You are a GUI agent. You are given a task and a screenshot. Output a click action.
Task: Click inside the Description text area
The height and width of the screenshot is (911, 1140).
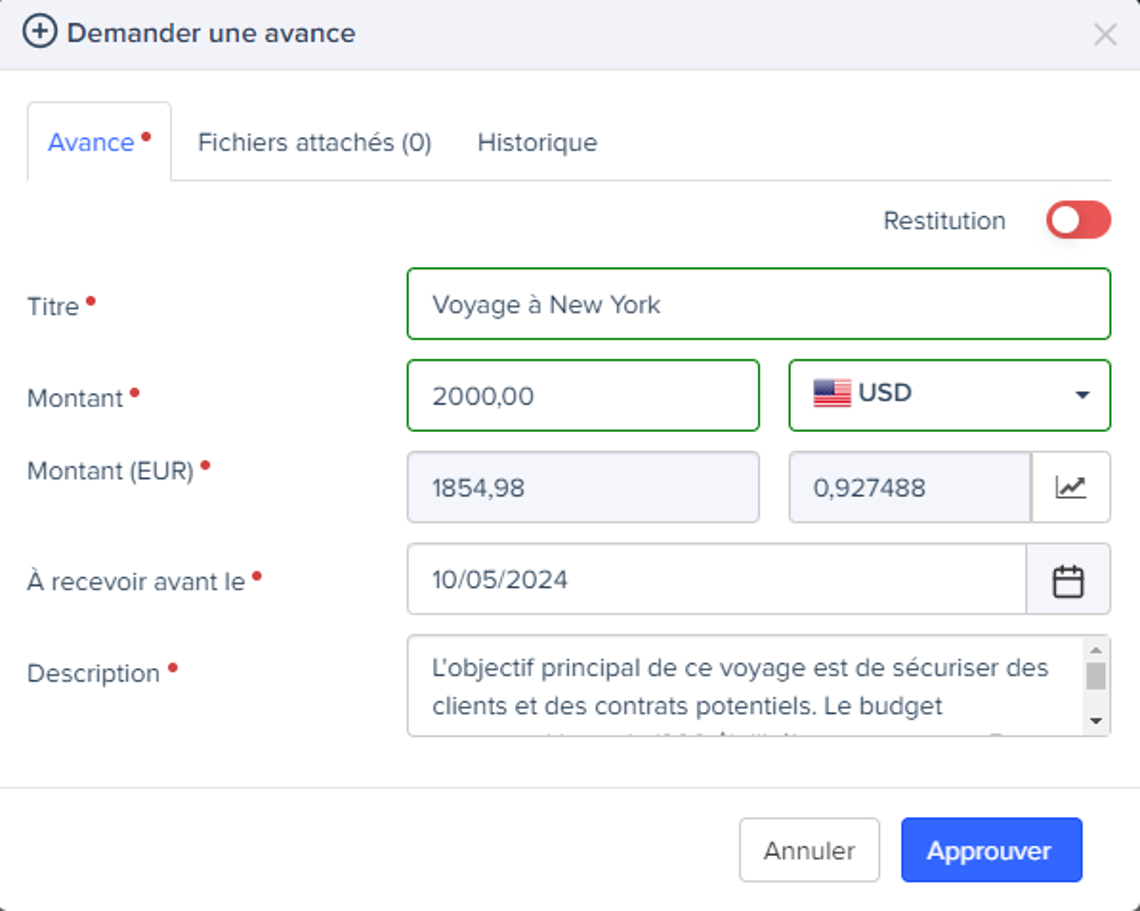click(745, 686)
